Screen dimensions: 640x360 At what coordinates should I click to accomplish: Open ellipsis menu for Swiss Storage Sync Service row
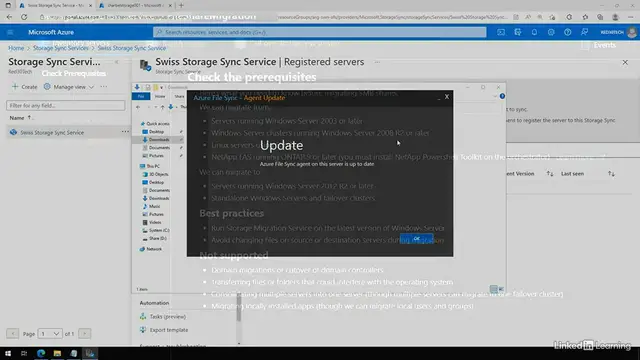point(125,132)
